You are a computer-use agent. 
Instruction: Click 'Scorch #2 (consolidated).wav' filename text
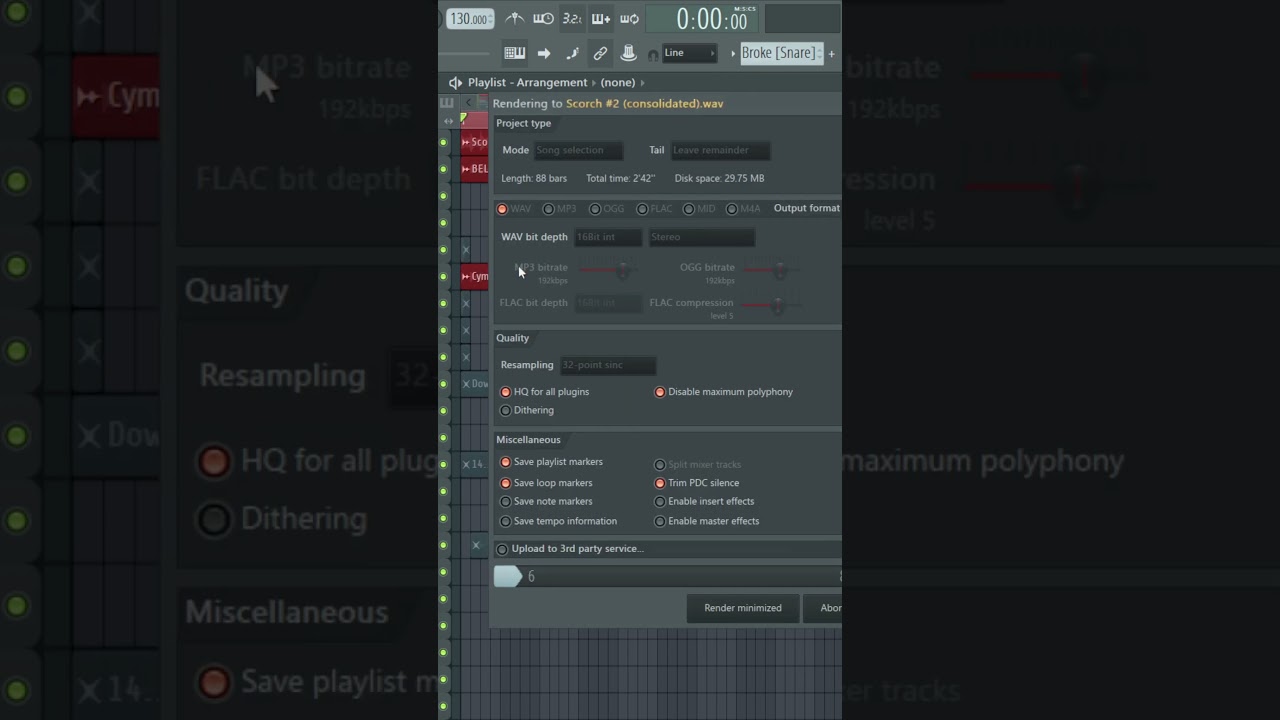click(645, 104)
